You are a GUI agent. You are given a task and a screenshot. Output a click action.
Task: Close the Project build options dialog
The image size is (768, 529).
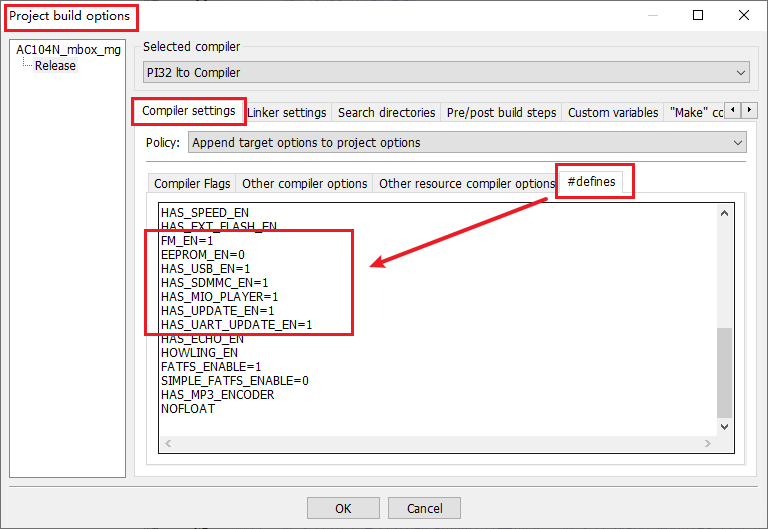[744, 15]
